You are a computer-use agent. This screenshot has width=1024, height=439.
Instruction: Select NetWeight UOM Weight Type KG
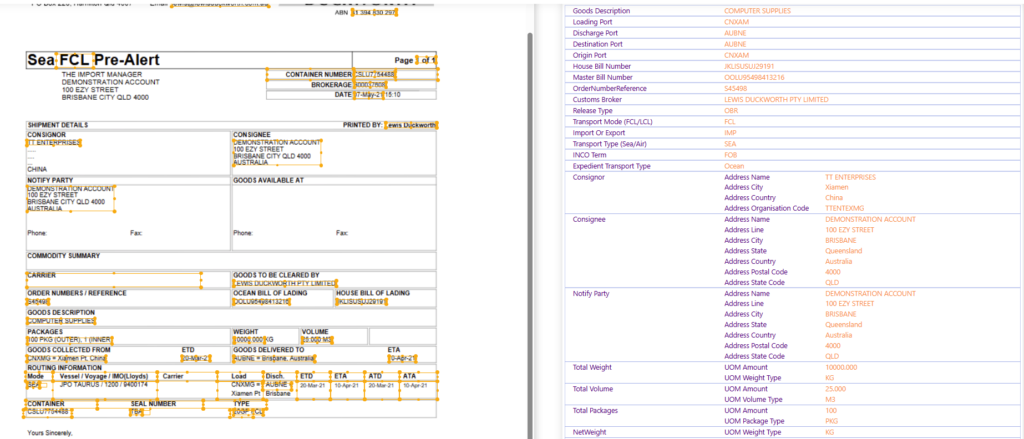click(829, 432)
